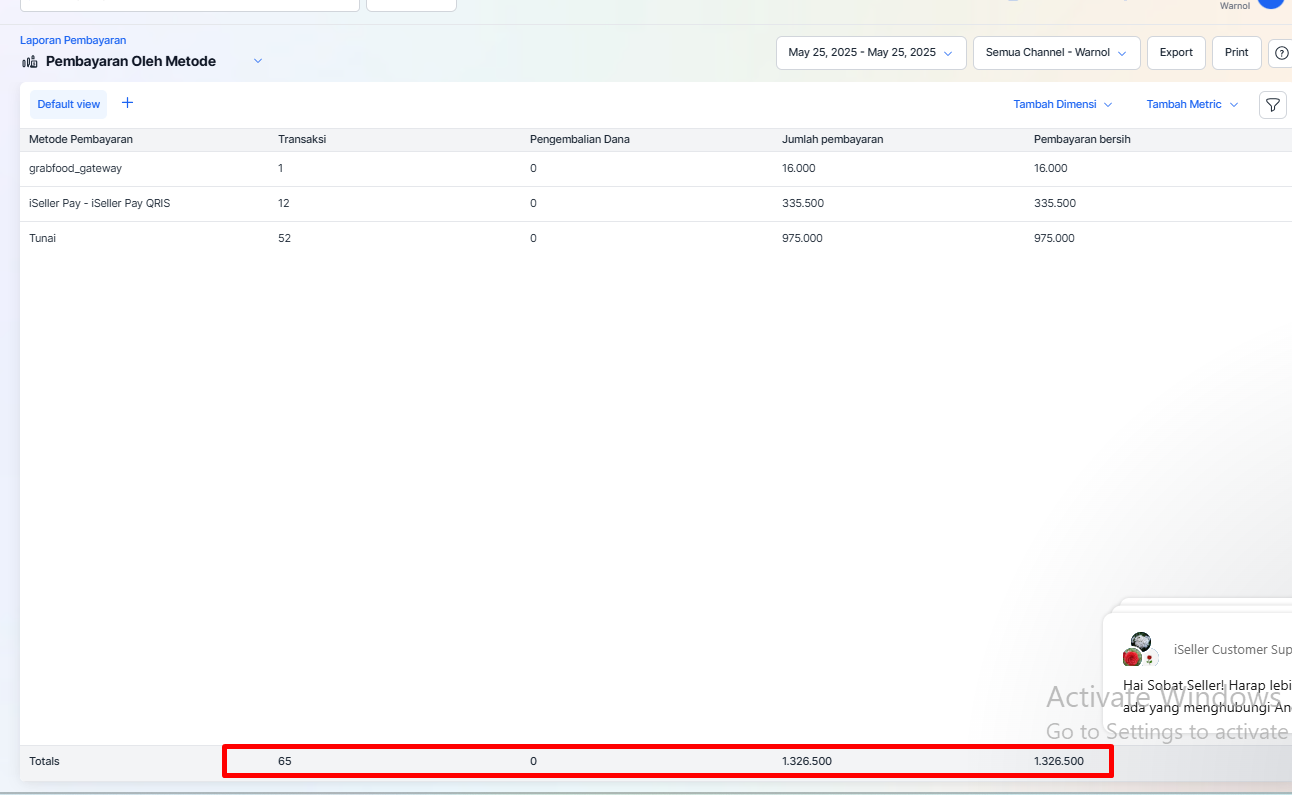
Task: Click the plus icon beside Default view
Action: pyautogui.click(x=127, y=103)
